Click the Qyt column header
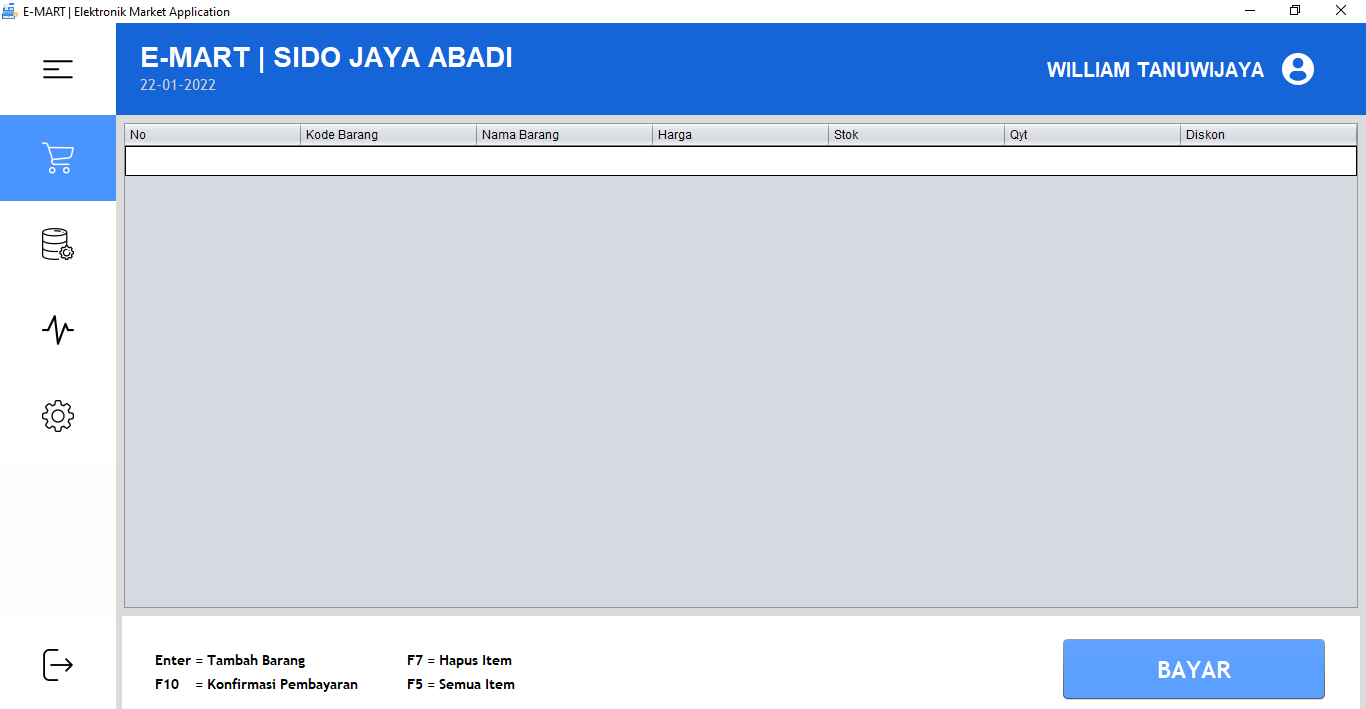Viewport: 1366px width, 709px height. pos(1092,135)
